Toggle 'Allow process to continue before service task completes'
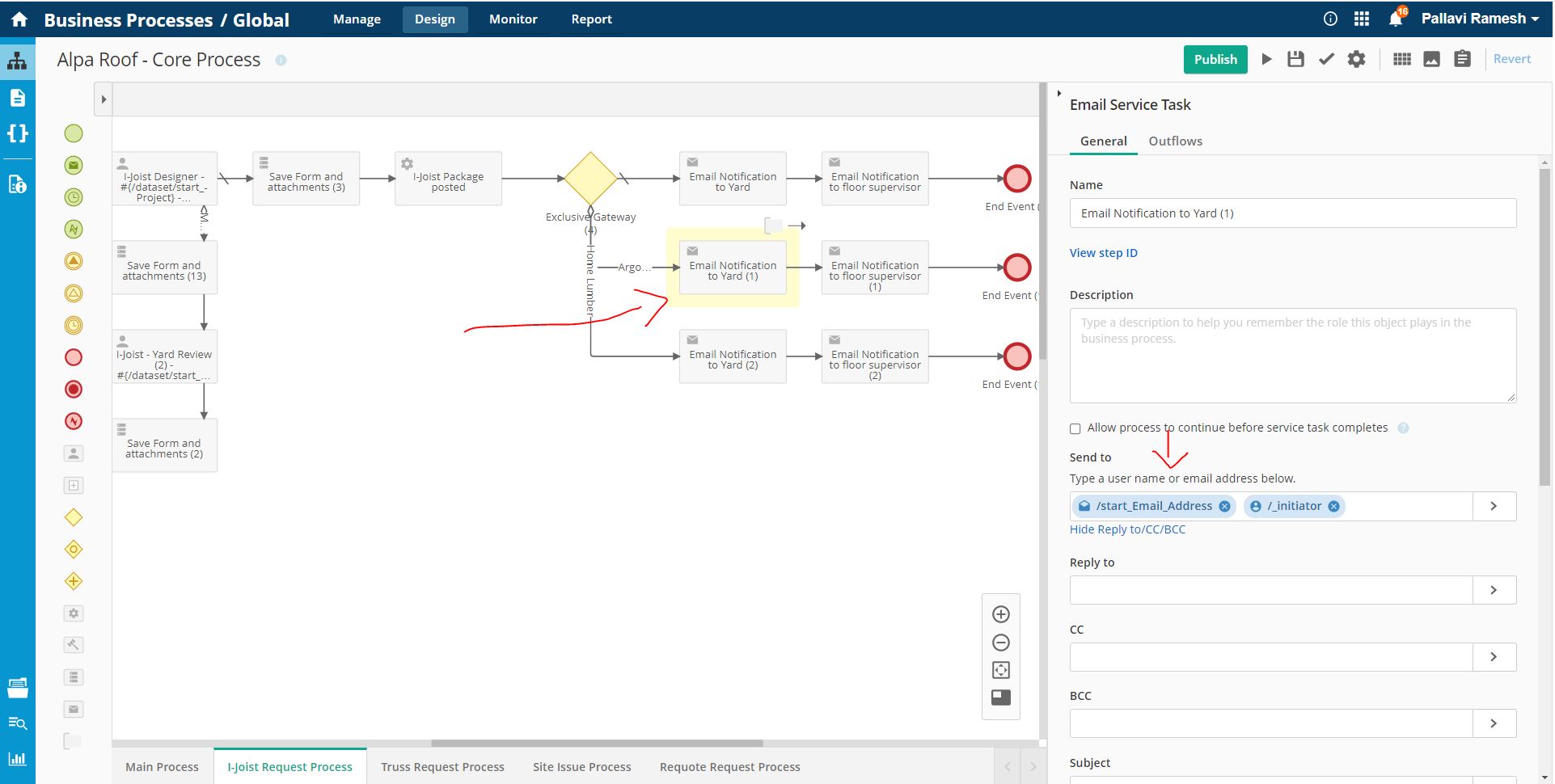This screenshot has width=1555, height=784. pyautogui.click(x=1075, y=428)
